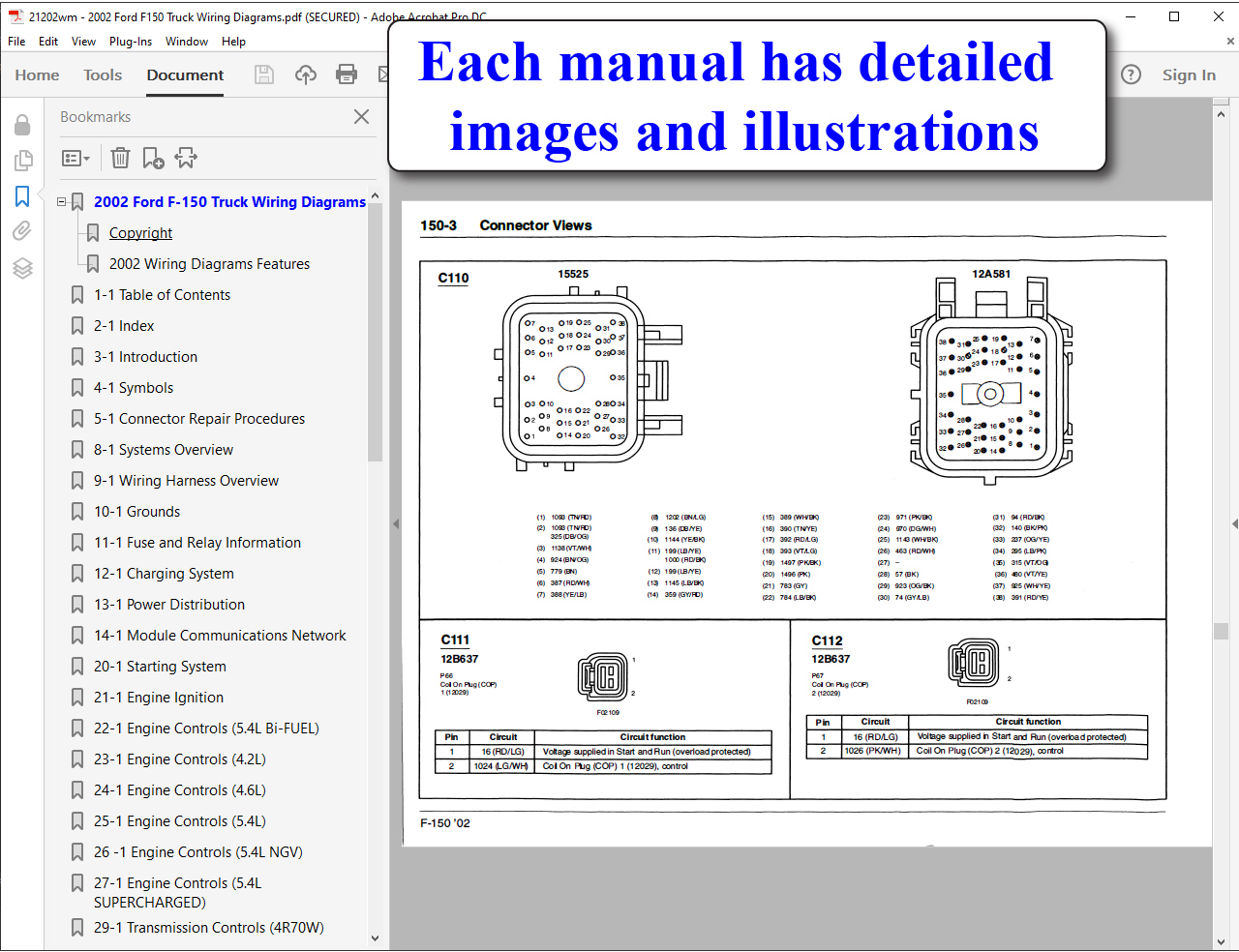Expand the right tools pane arrow

(1234, 523)
